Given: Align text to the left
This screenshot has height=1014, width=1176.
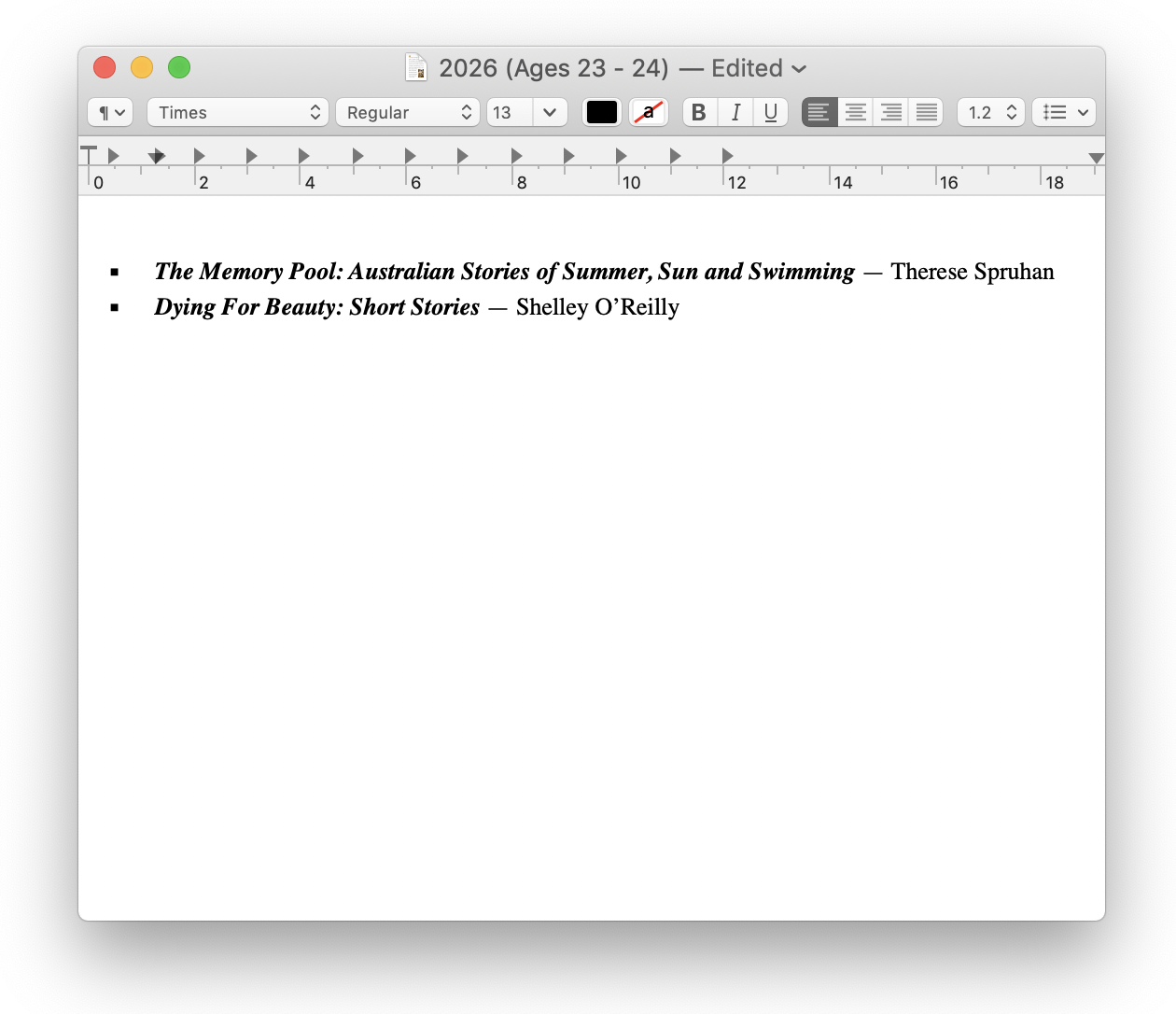Looking at the screenshot, I should pos(819,112).
